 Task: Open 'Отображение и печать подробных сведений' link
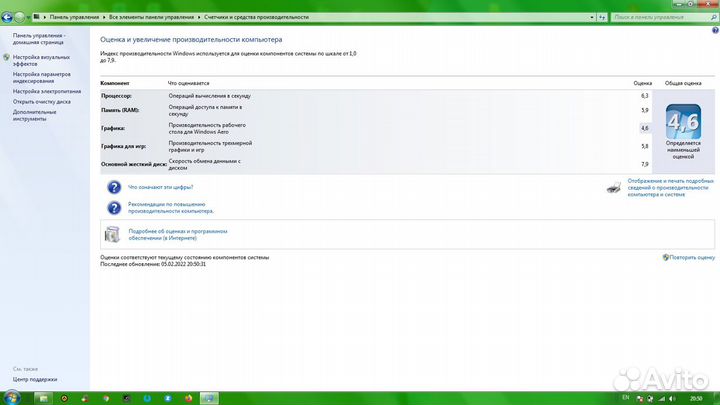pyautogui.click(x=670, y=188)
